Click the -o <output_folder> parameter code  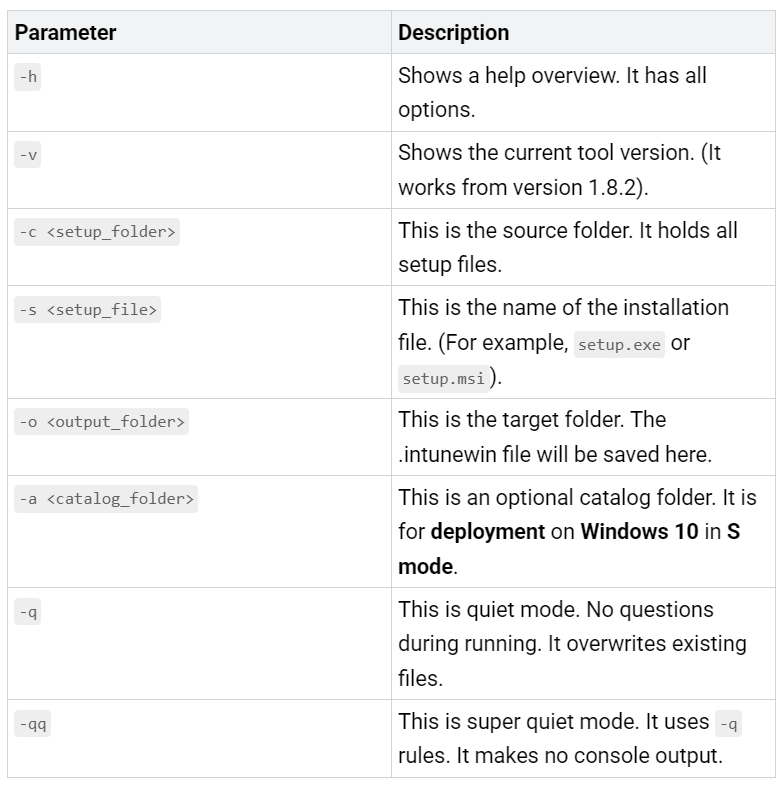[x=101, y=421]
